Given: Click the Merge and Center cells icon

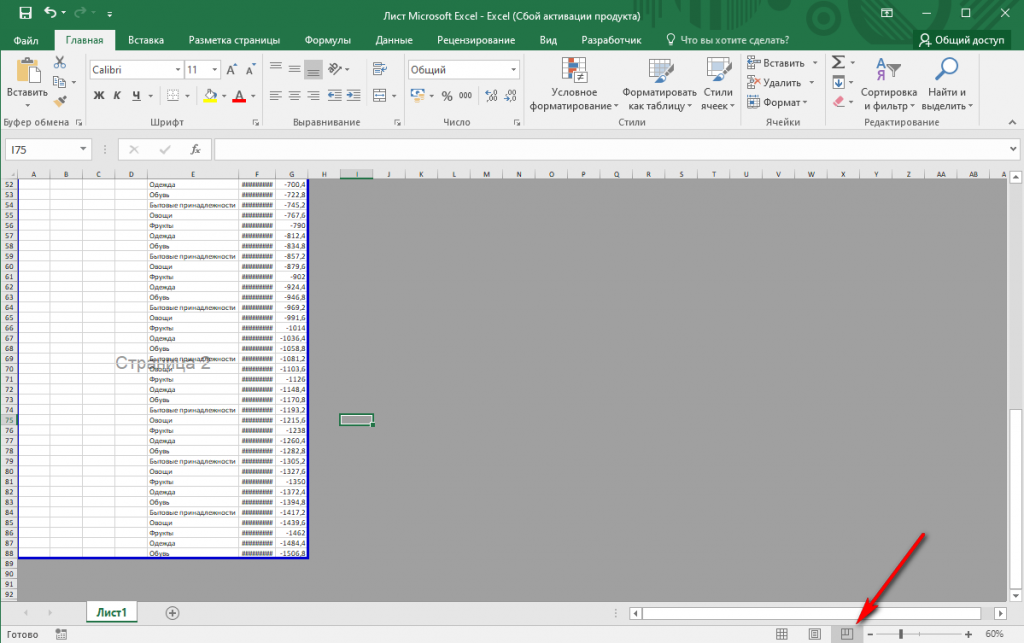Looking at the screenshot, I should tap(378, 96).
